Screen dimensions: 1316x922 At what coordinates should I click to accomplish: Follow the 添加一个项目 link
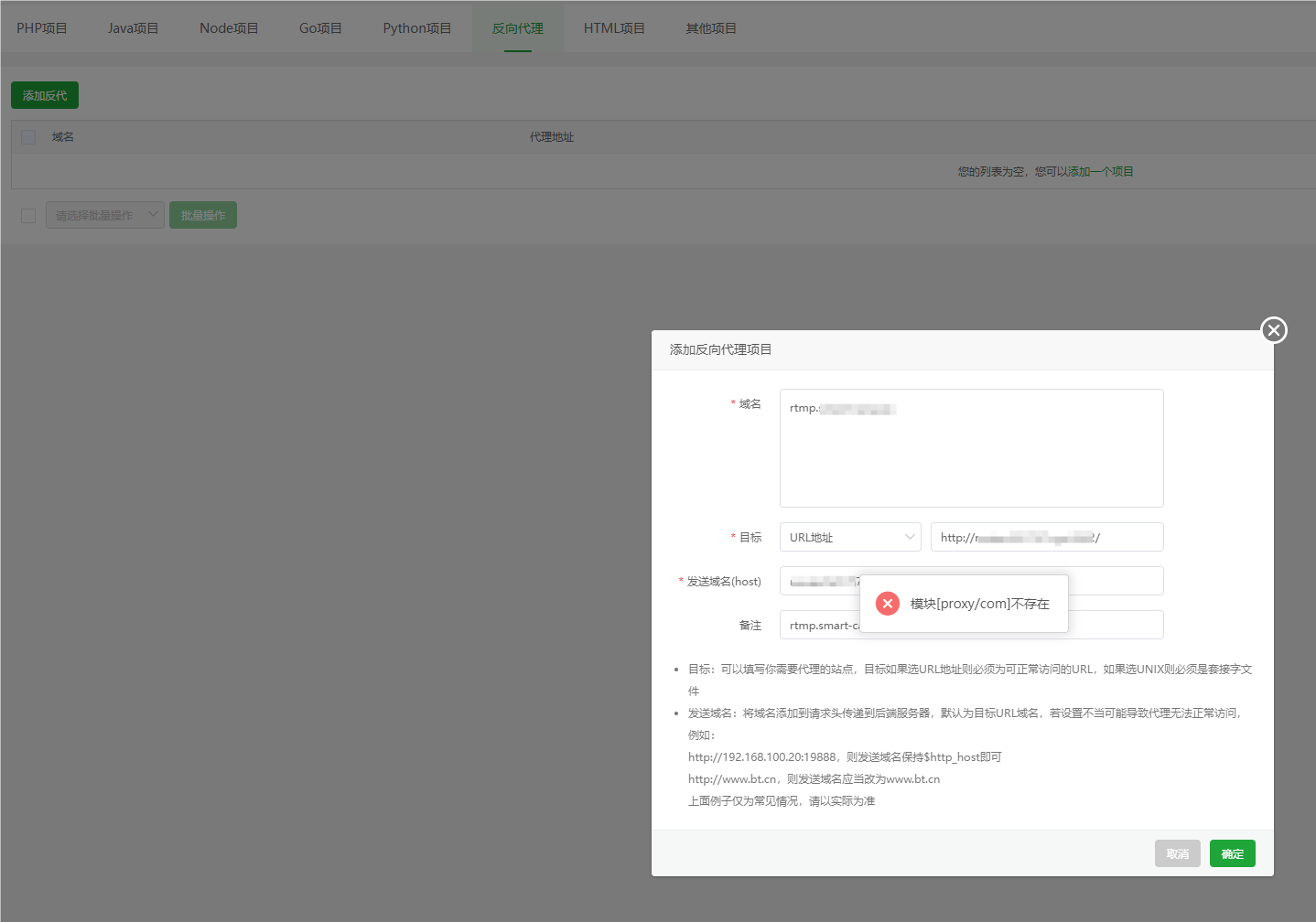tap(1101, 172)
